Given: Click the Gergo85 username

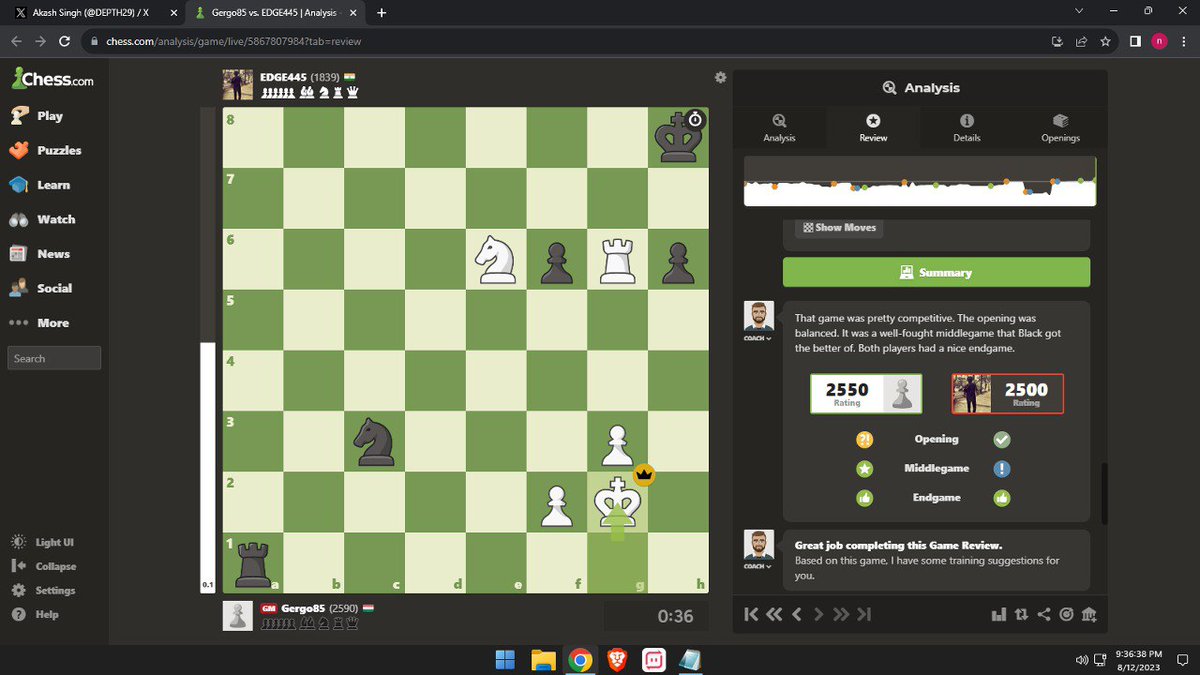Looking at the screenshot, I should click(x=304, y=608).
